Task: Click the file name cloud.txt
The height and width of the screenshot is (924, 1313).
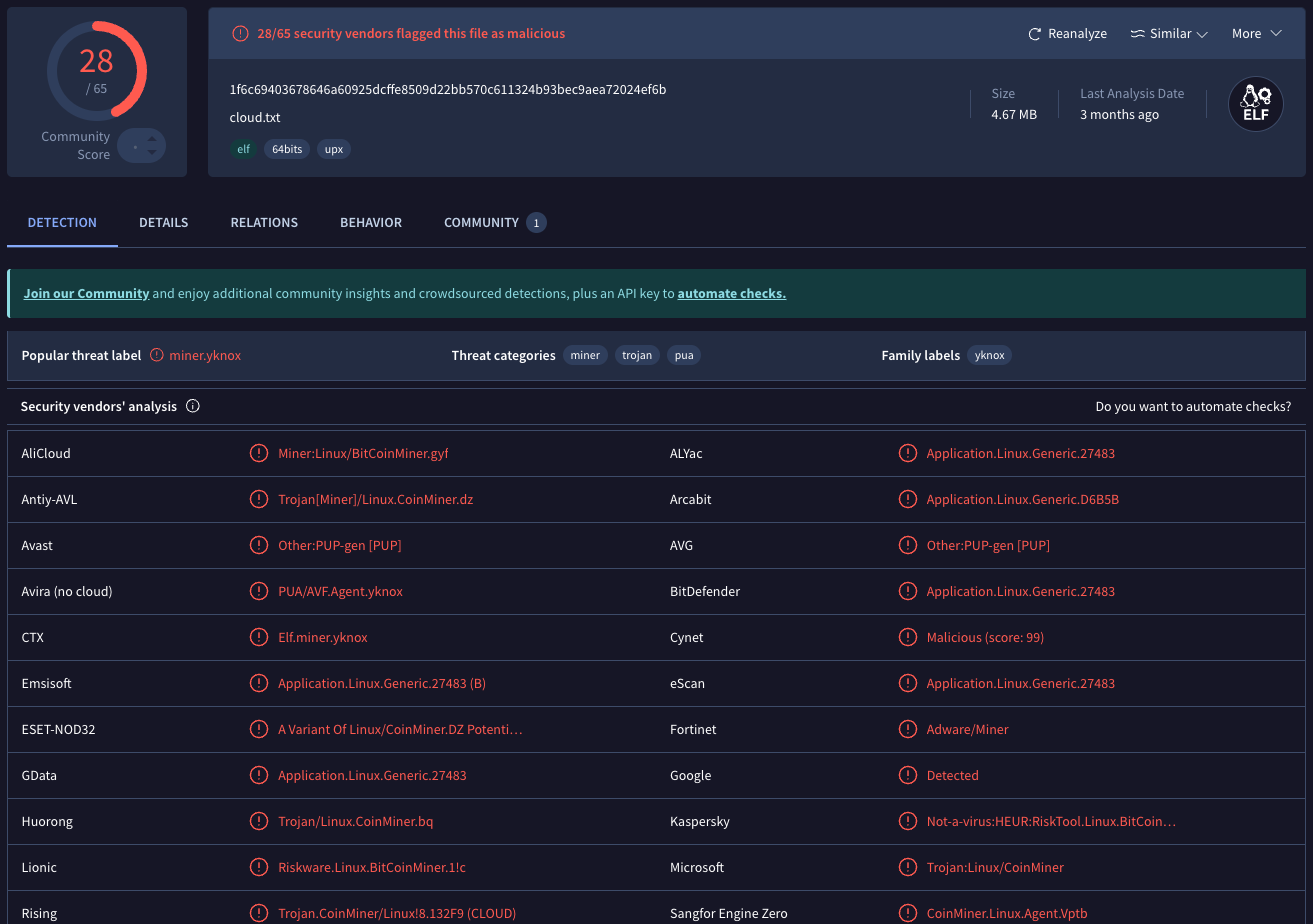Action: click(x=255, y=117)
